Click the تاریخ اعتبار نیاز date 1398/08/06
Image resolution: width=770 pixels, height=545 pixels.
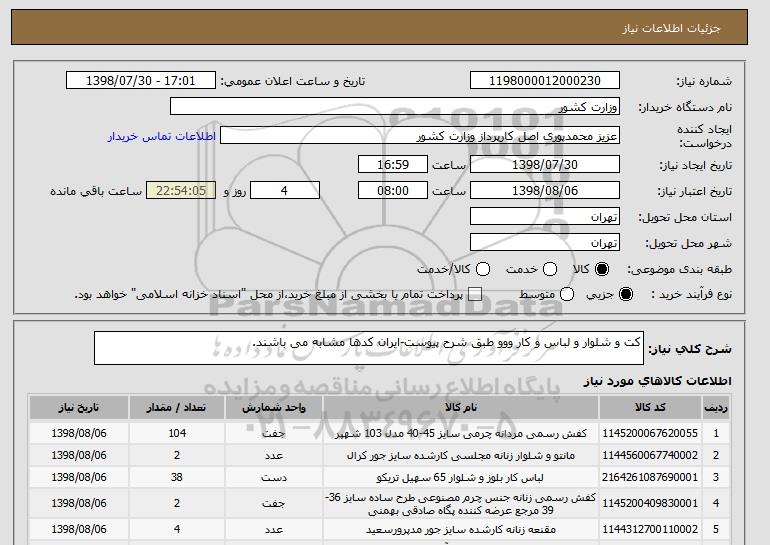545,191
